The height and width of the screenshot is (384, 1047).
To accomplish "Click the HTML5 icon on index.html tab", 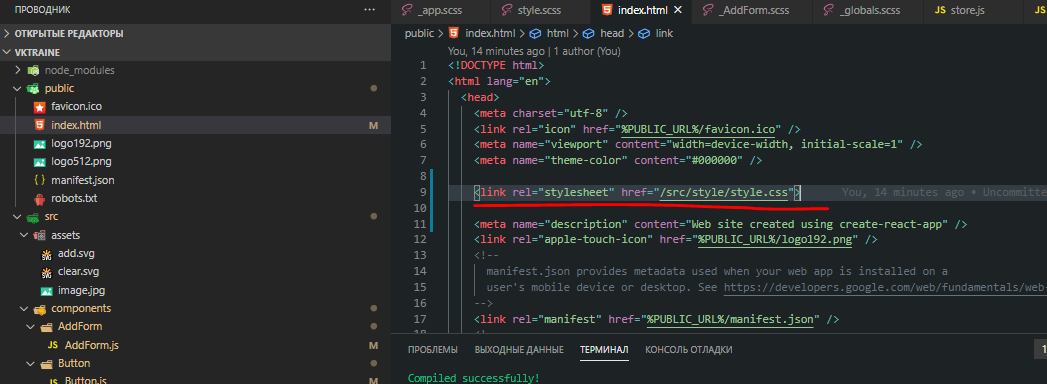I will coord(606,10).
